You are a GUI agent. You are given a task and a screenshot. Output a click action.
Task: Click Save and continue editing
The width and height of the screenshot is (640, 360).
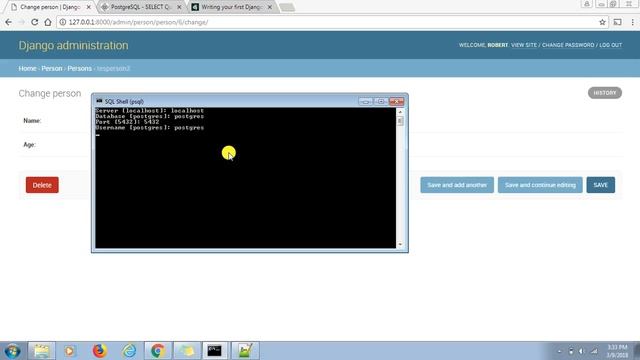(540, 185)
